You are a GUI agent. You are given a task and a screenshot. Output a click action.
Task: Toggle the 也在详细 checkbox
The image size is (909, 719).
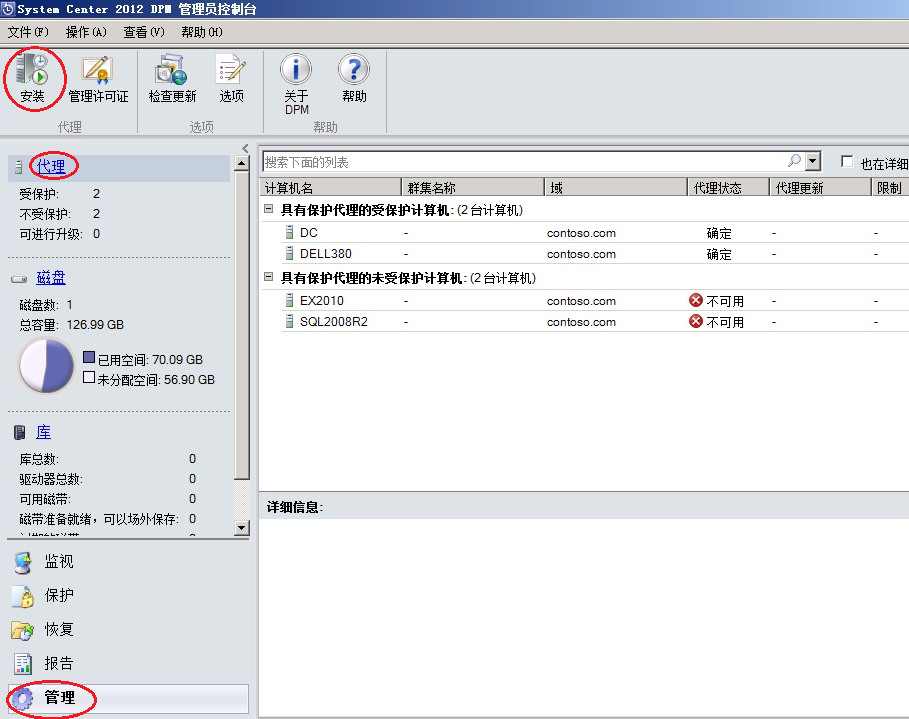tap(847, 161)
